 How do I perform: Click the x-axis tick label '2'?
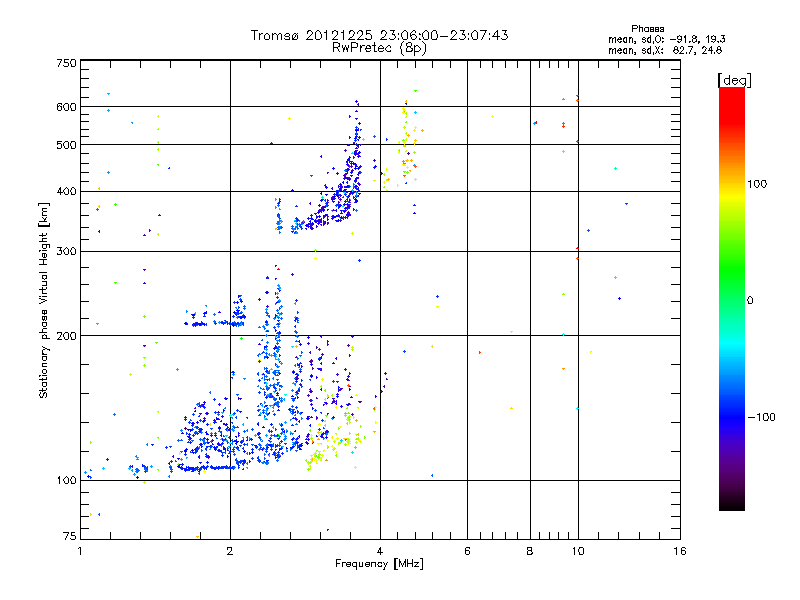pos(230,551)
